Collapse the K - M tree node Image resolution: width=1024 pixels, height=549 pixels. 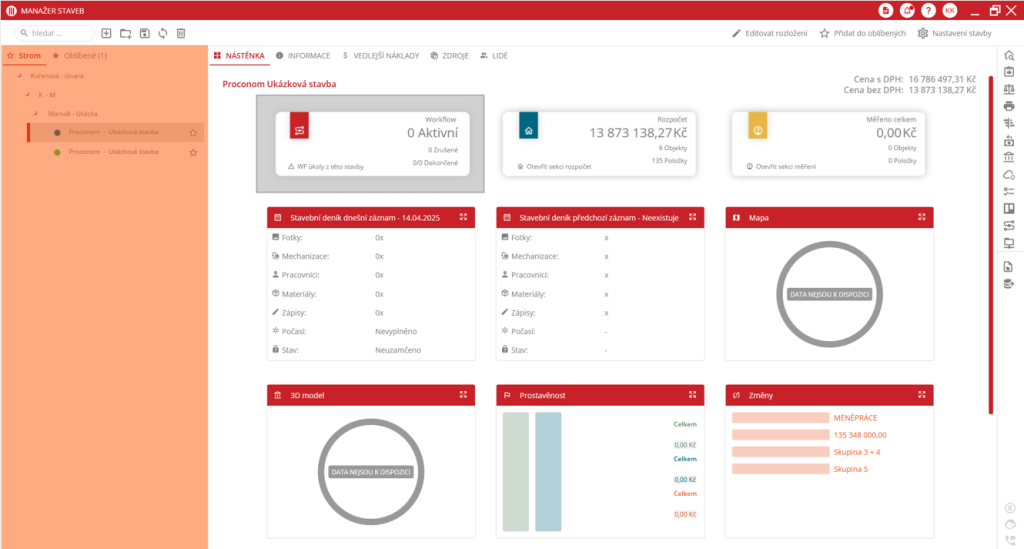pyautogui.click(x=29, y=95)
